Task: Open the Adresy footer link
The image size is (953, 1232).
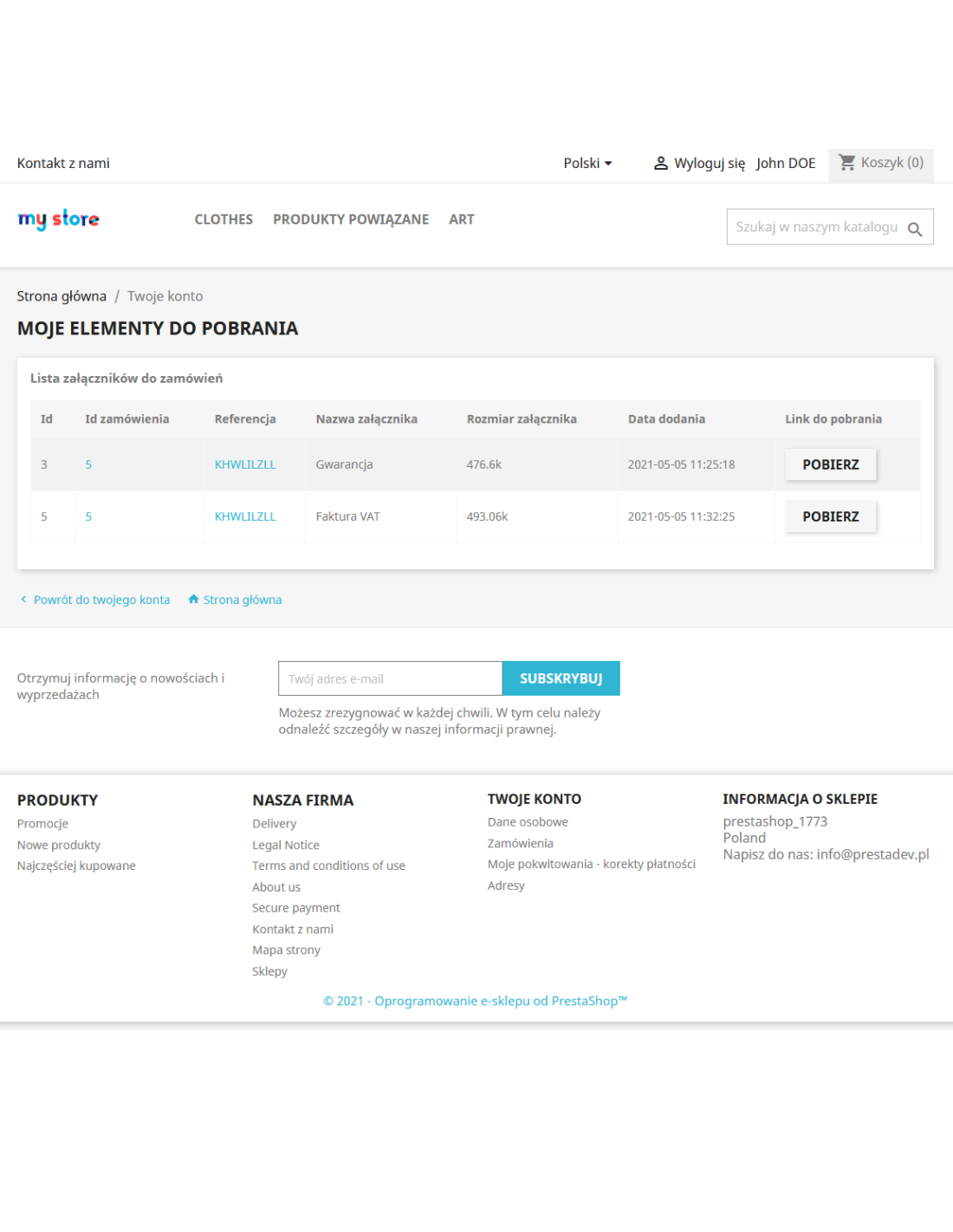Action: (506, 885)
